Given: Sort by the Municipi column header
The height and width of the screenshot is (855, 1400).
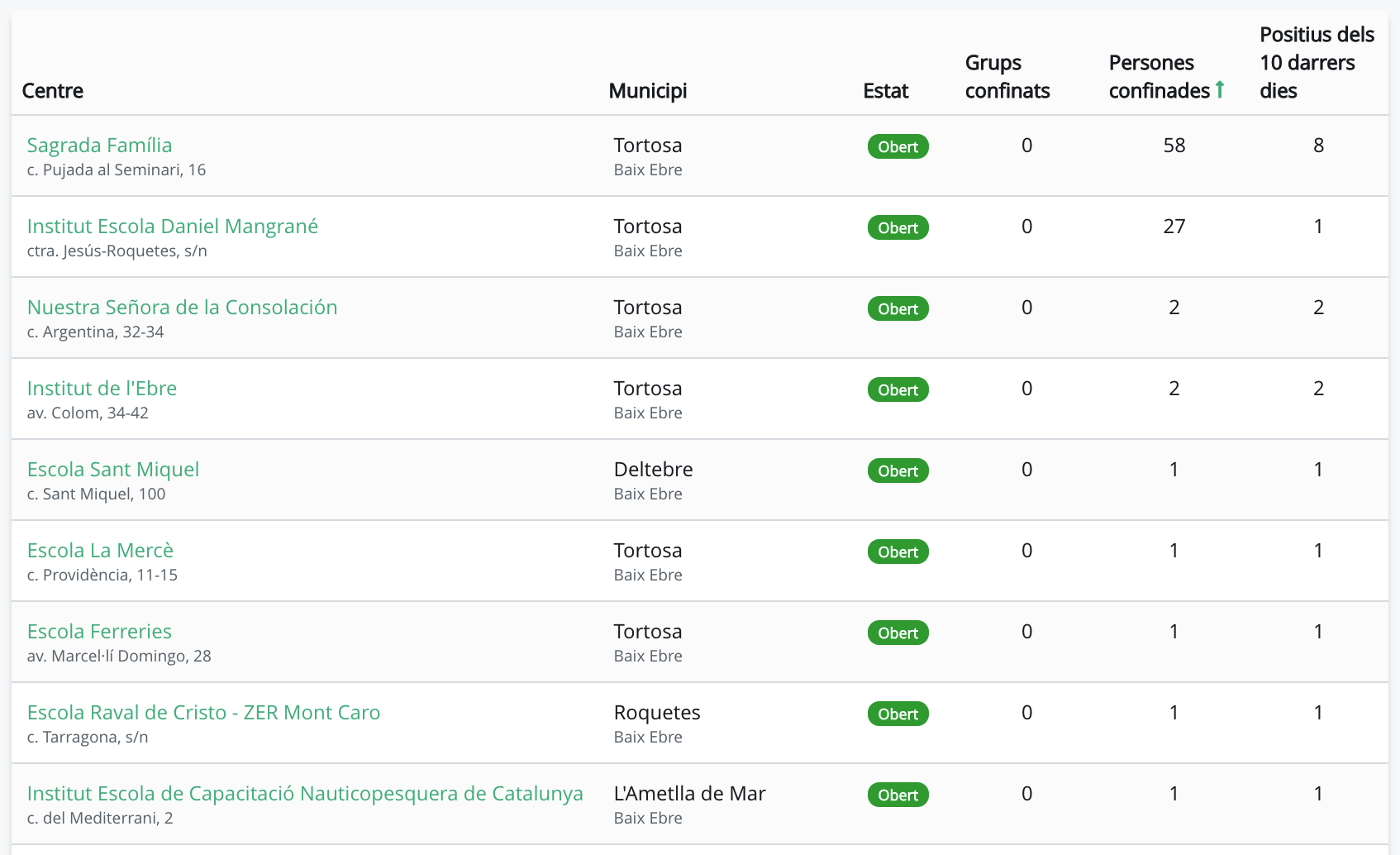Looking at the screenshot, I should (647, 91).
